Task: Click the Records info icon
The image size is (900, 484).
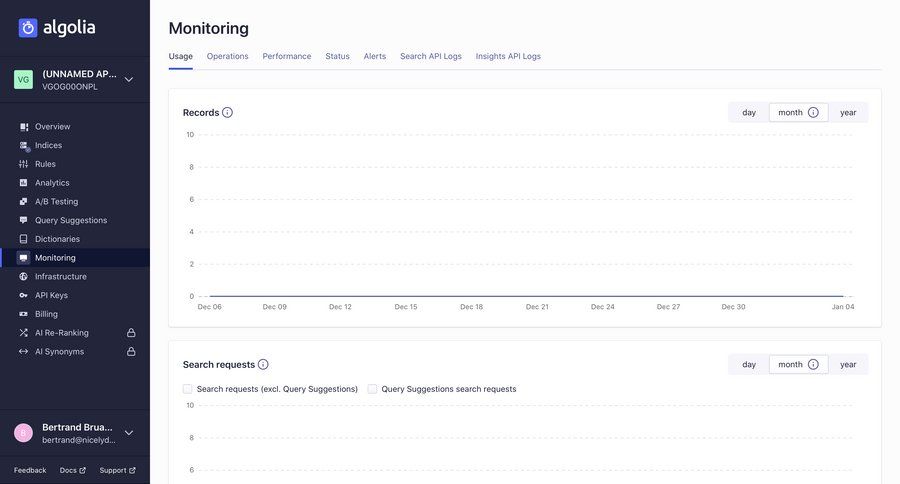Action: coord(227,113)
